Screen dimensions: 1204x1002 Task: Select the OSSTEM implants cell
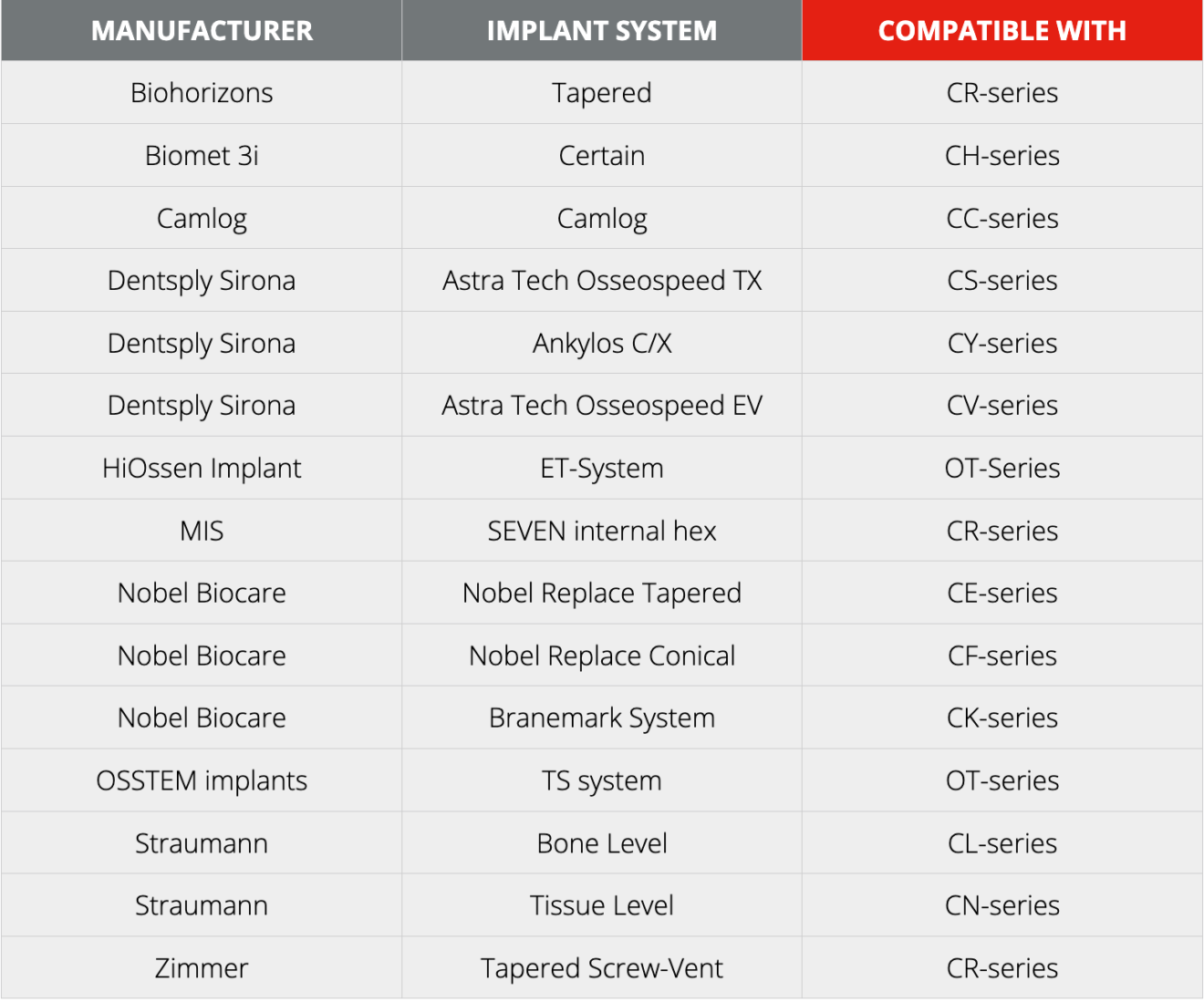click(202, 781)
